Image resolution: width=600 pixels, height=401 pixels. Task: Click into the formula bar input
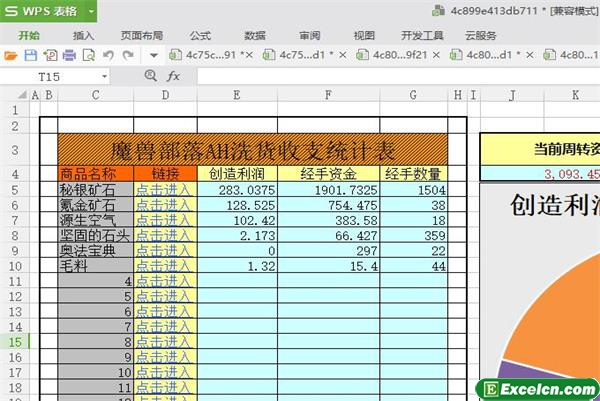398,77
